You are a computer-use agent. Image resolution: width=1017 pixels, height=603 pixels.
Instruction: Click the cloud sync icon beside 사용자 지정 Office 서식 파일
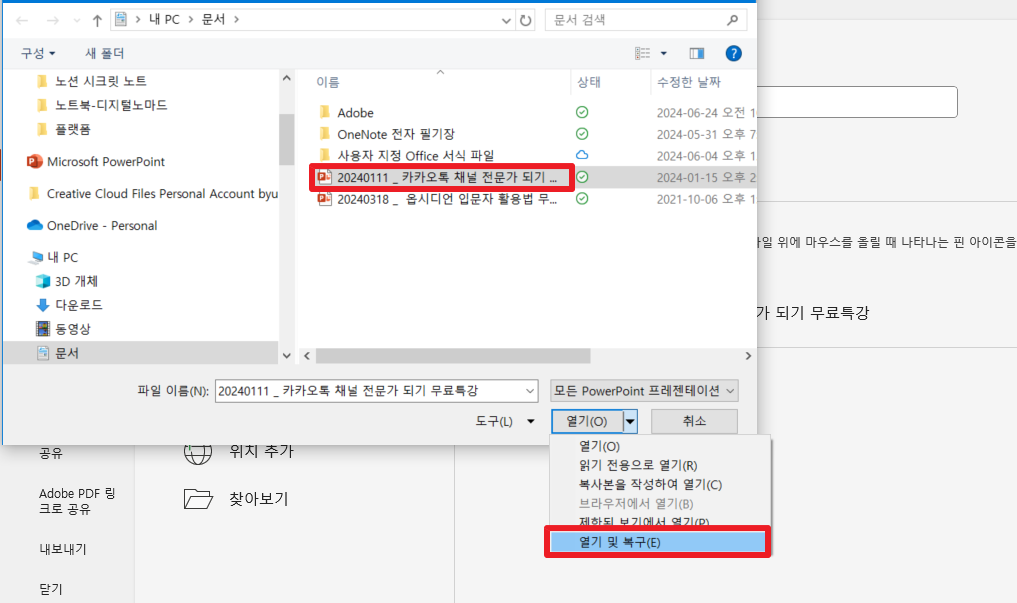(x=581, y=154)
